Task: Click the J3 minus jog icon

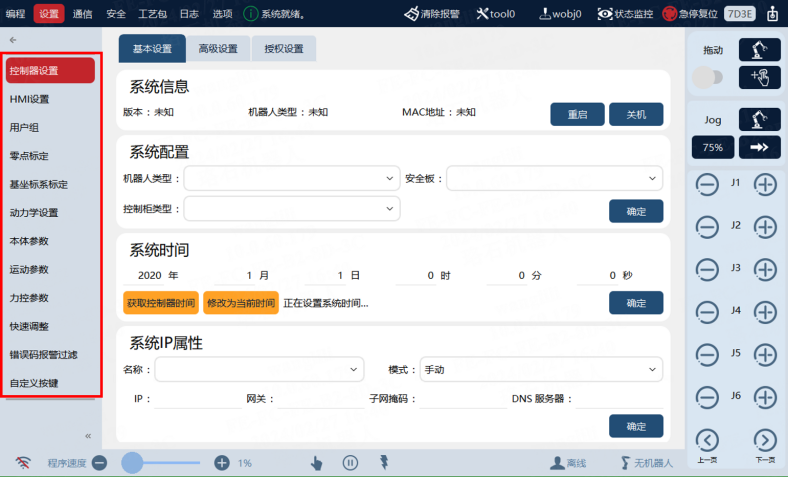Action: pyautogui.click(x=707, y=269)
